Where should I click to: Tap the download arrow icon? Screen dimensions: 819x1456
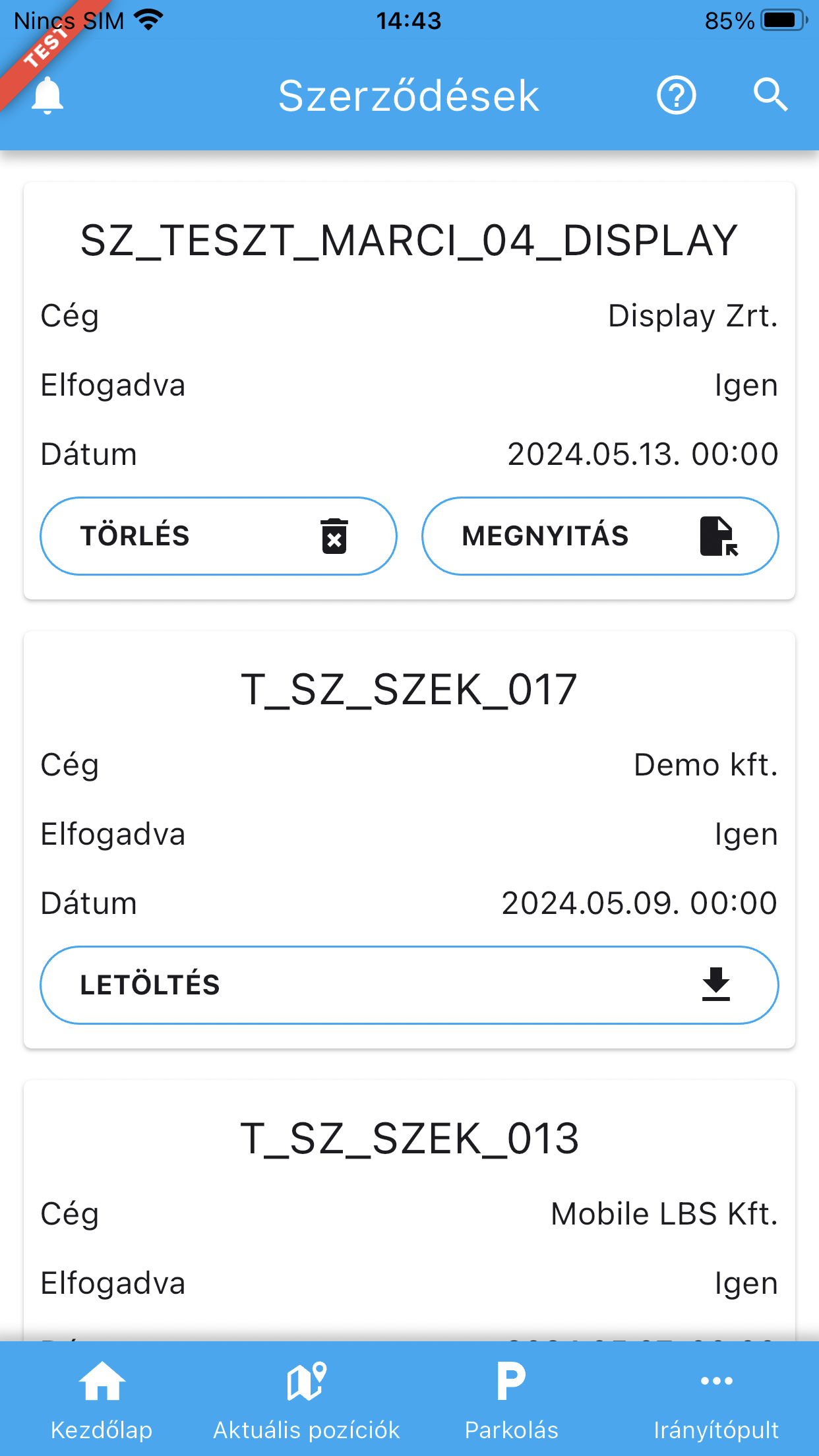pos(715,985)
